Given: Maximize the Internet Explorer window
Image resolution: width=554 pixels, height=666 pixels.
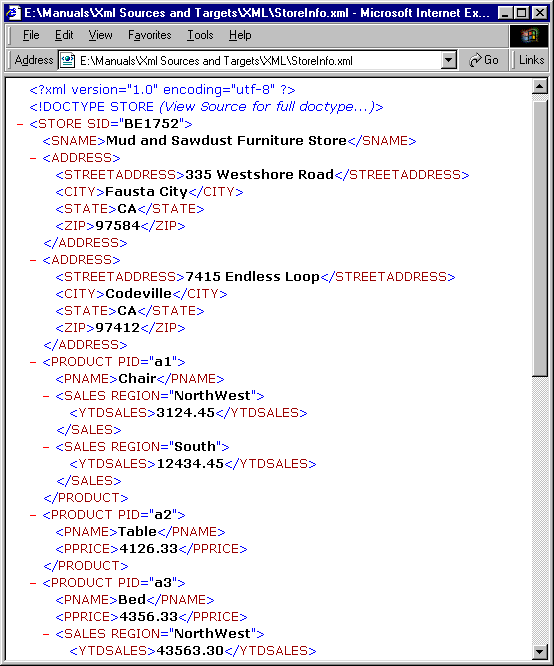Looking at the screenshot, I should [x=521, y=13].
